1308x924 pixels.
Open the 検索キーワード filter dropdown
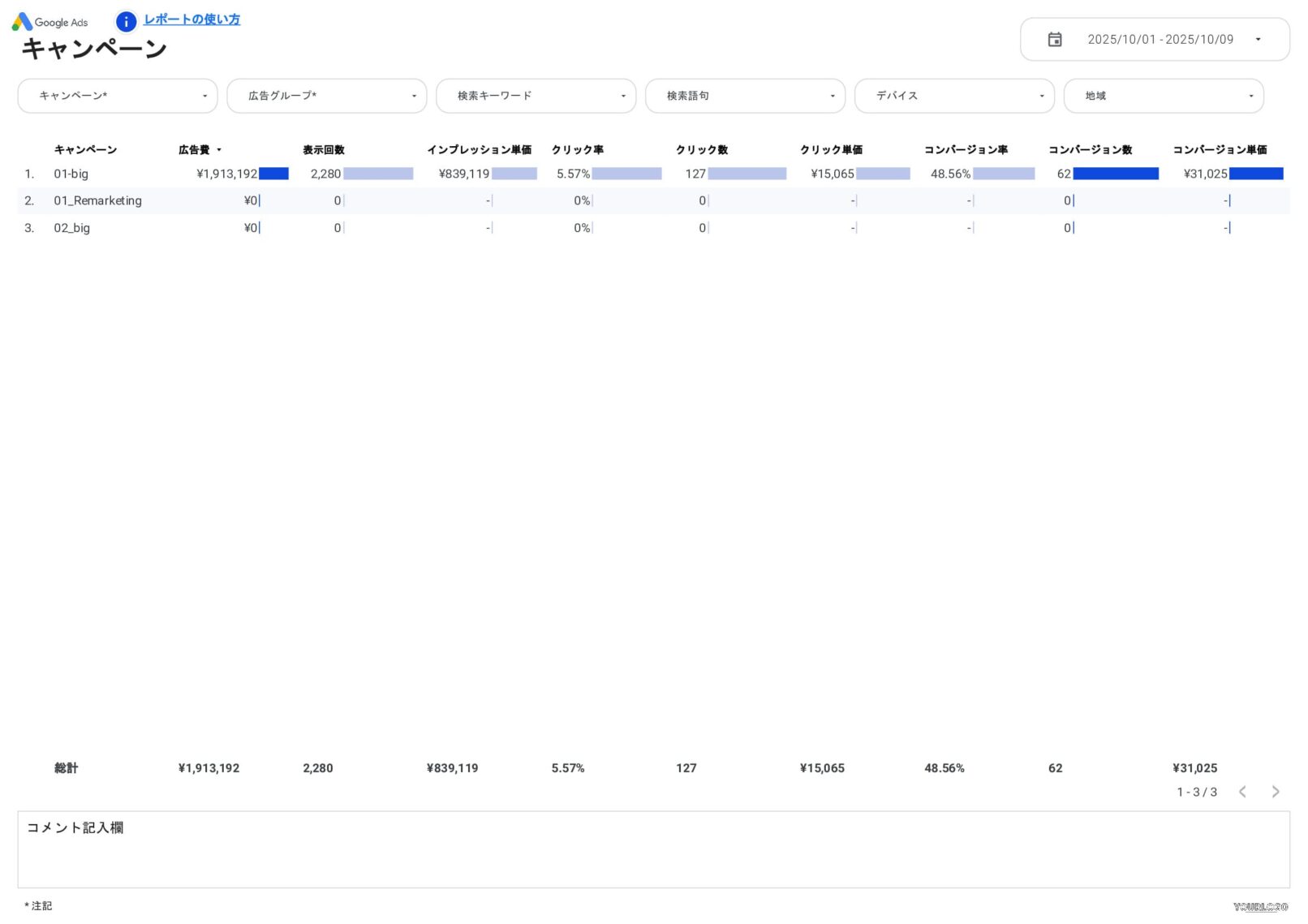click(x=536, y=96)
